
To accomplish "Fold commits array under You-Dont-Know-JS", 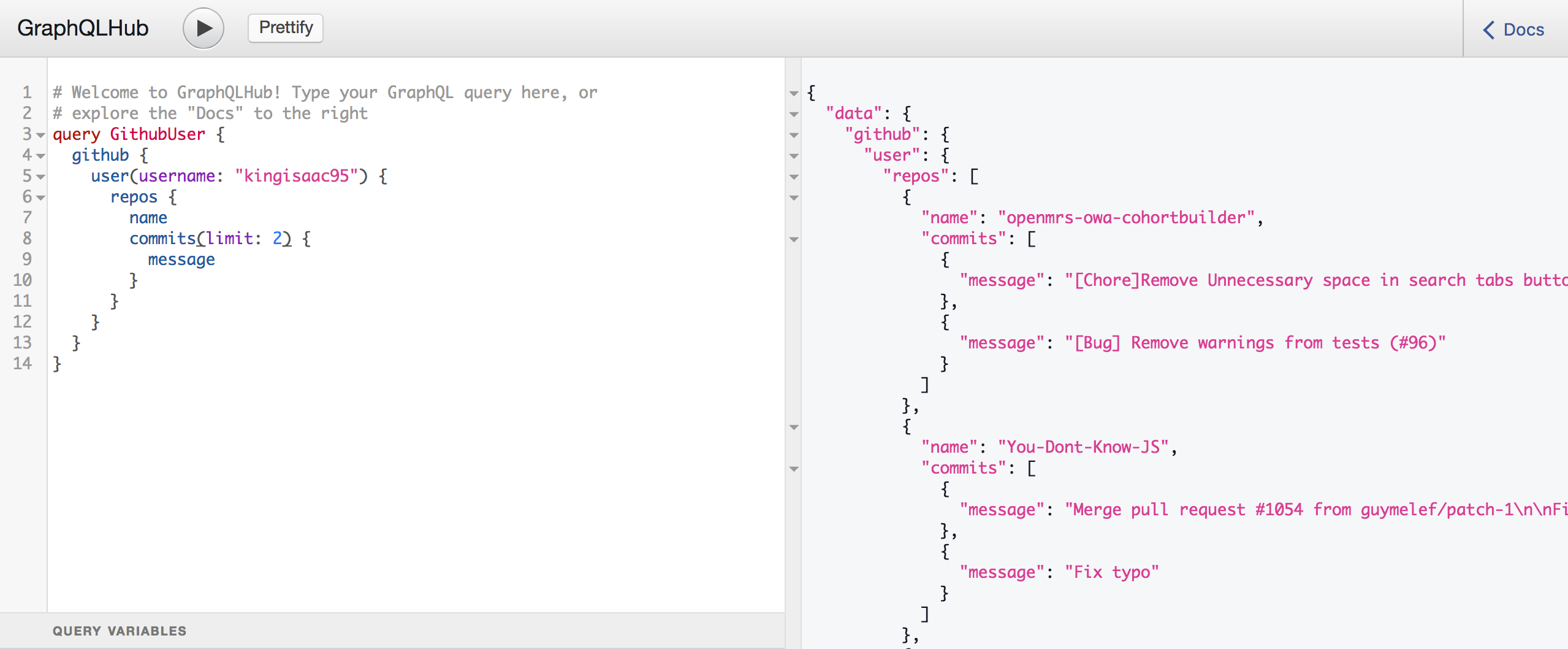I will [794, 469].
